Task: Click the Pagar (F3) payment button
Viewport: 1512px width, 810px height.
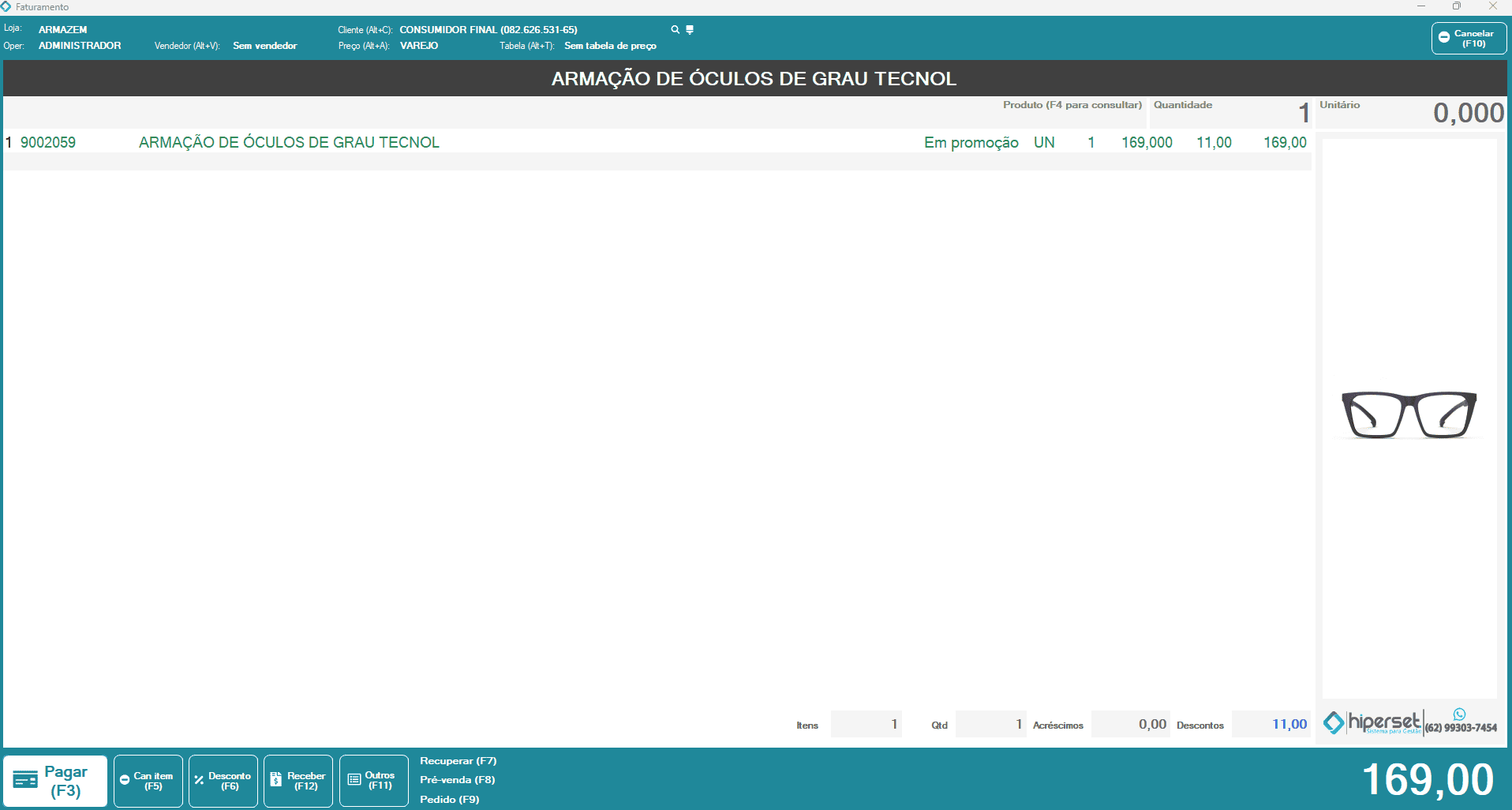Action: [x=55, y=781]
